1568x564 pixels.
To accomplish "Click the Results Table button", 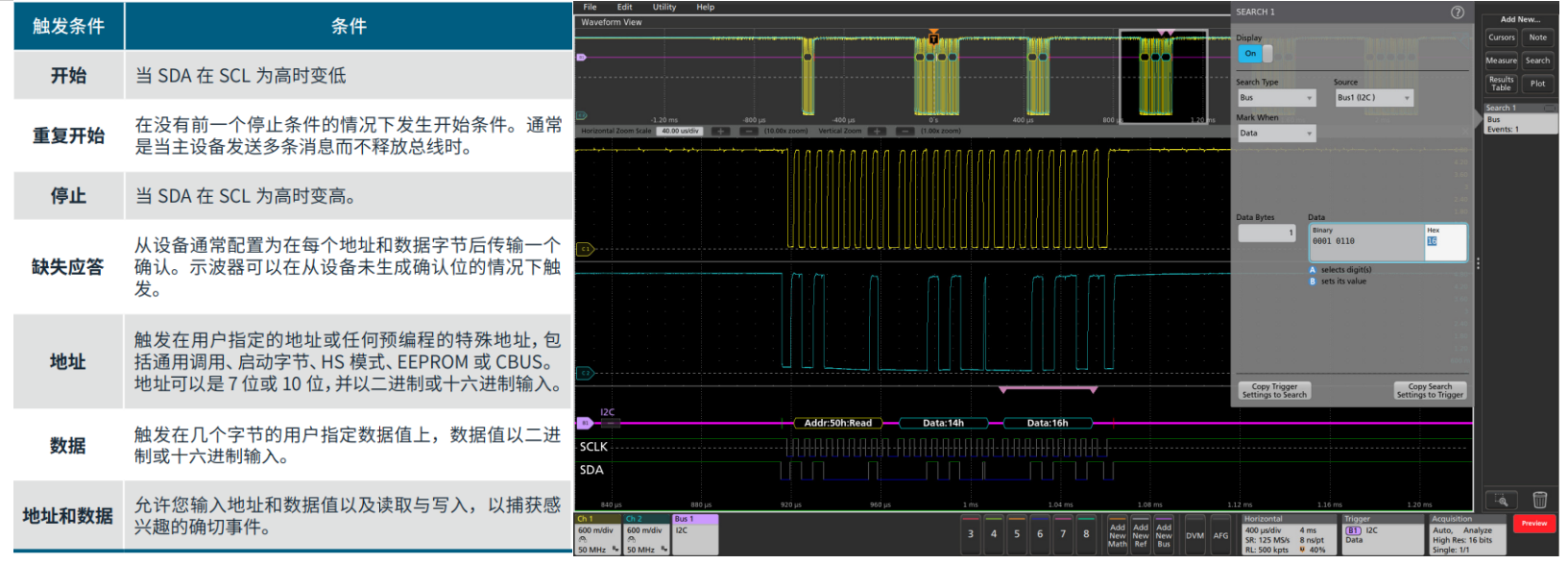I will tap(1501, 84).
